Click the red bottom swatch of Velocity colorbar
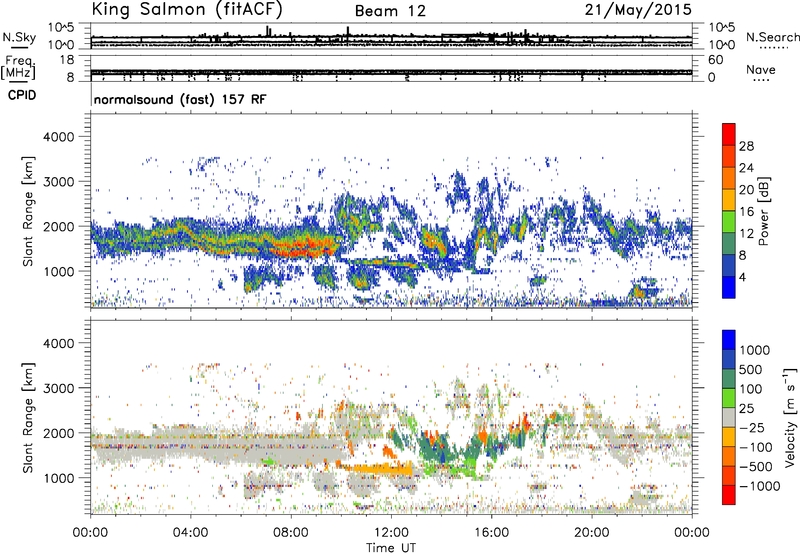The height and width of the screenshot is (554, 800). tap(729, 495)
